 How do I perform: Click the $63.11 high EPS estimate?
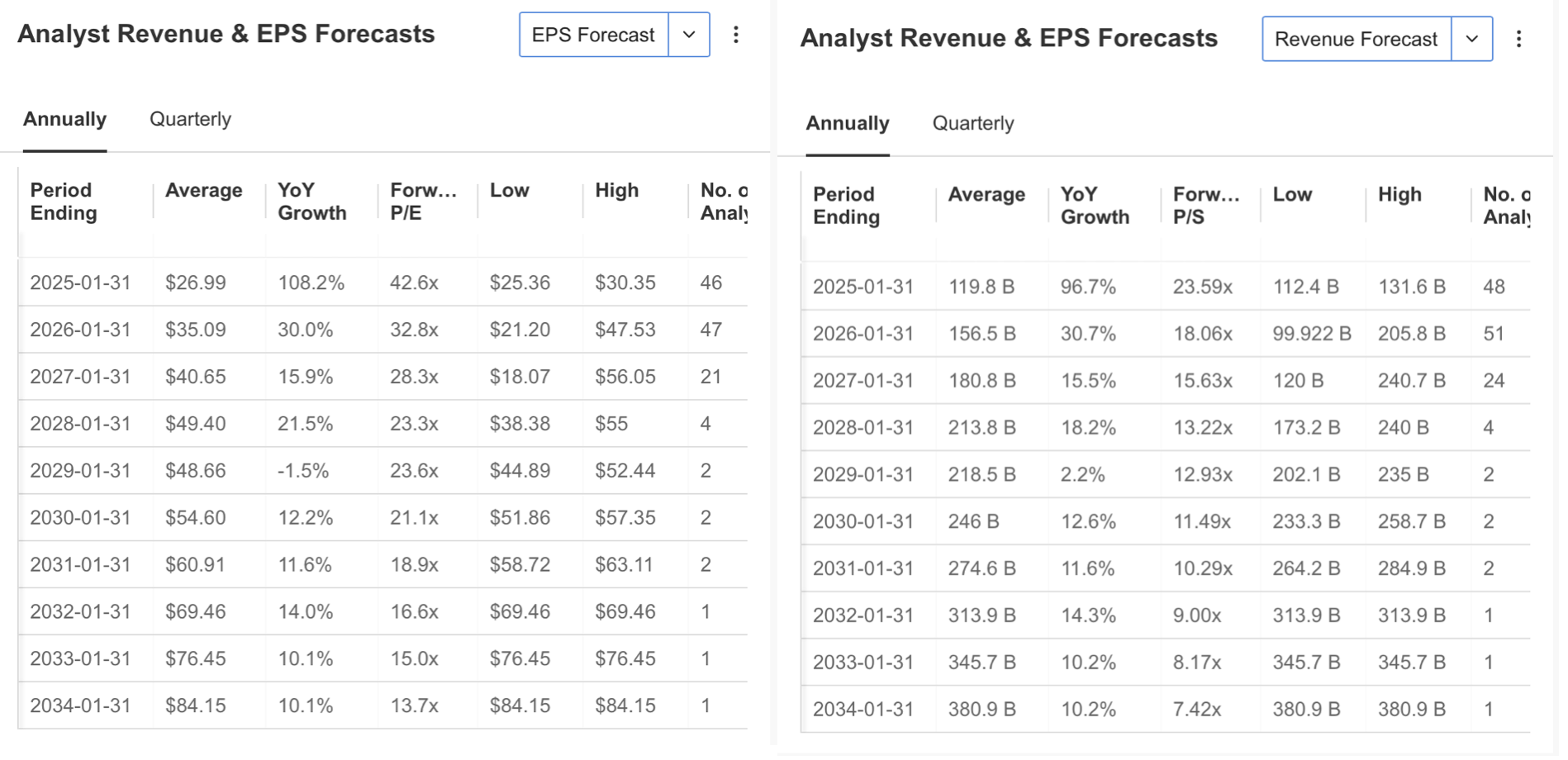(x=624, y=565)
